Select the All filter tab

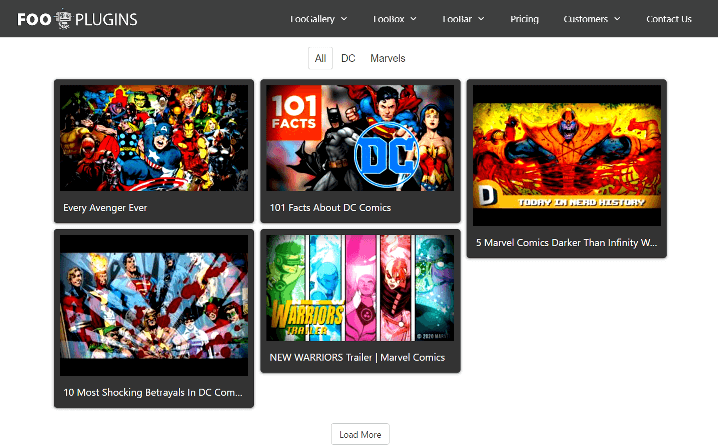click(x=320, y=58)
